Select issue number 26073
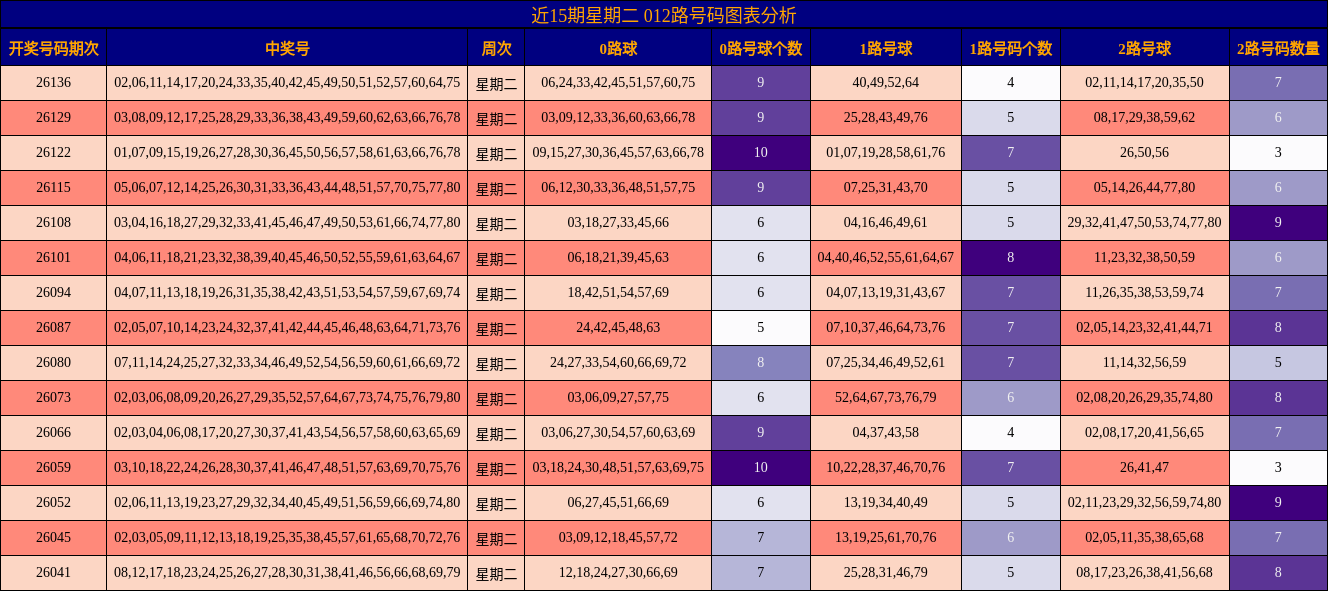1328x591 pixels. [x=53, y=398]
